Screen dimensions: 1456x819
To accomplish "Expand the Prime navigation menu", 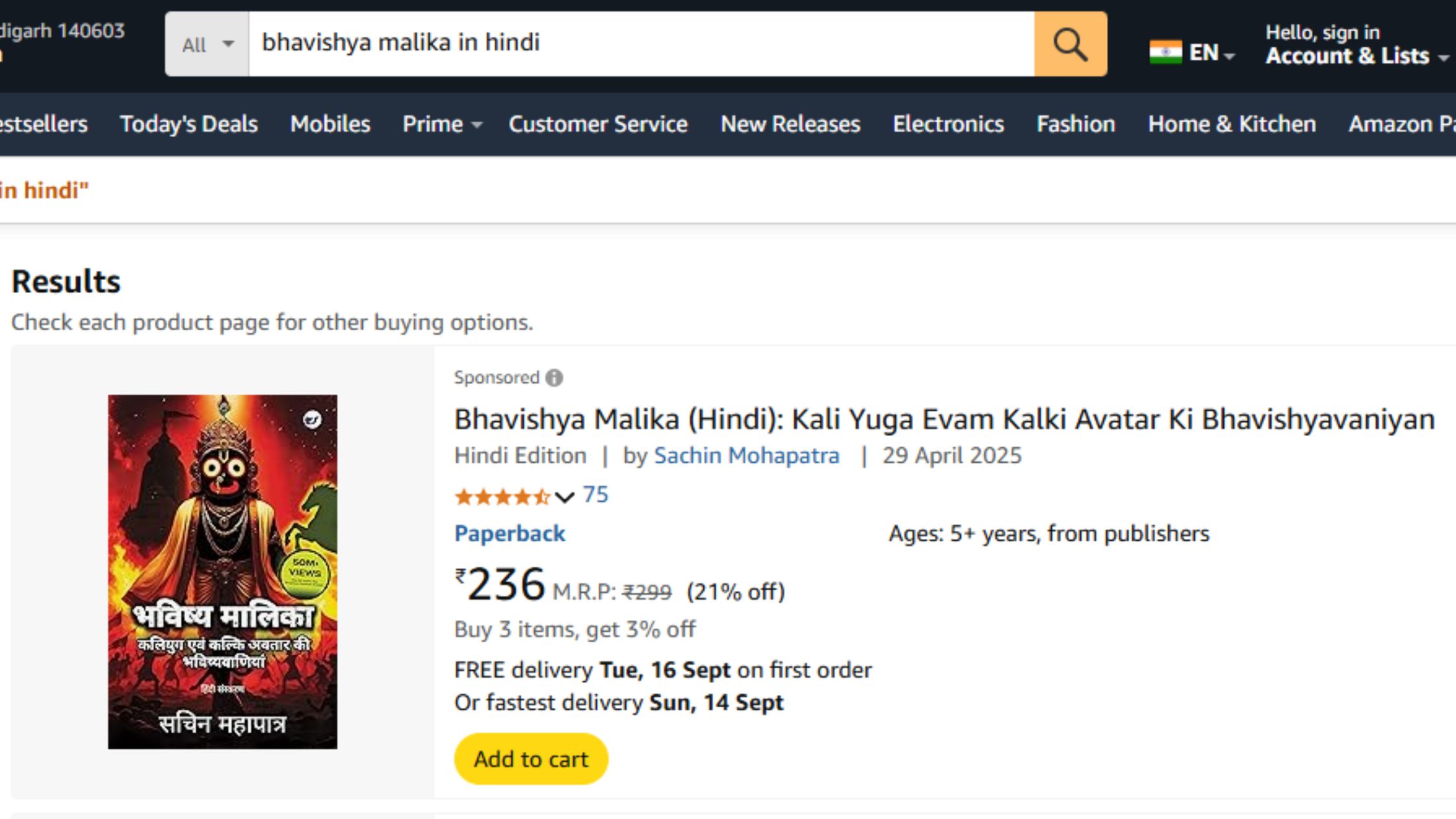I will click(x=441, y=124).
